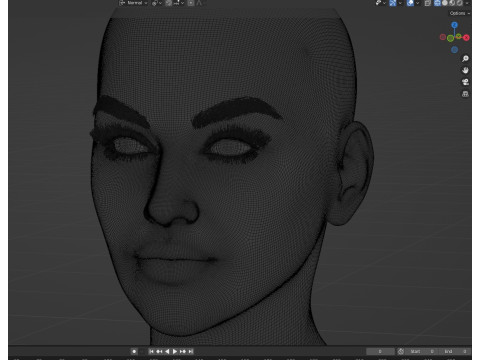The image size is (480, 360).
Task: Switch to rendered shading mode
Action: (460, 3)
